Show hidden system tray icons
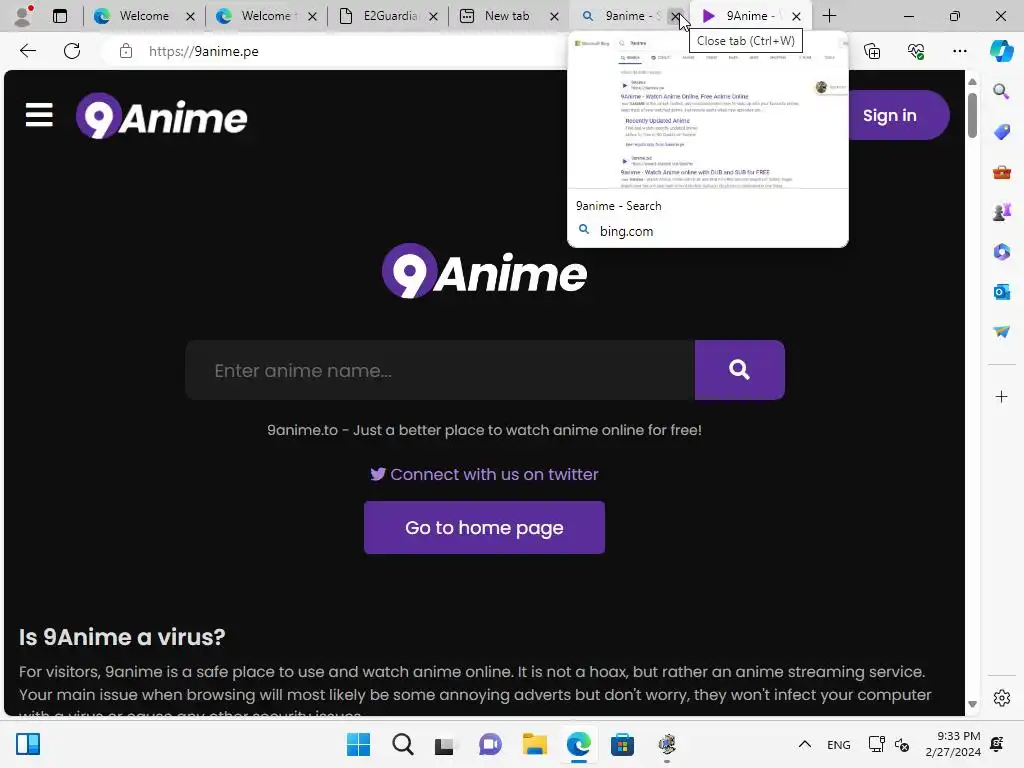The width and height of the screenshot is (1024, 768). tap(805, 744)
